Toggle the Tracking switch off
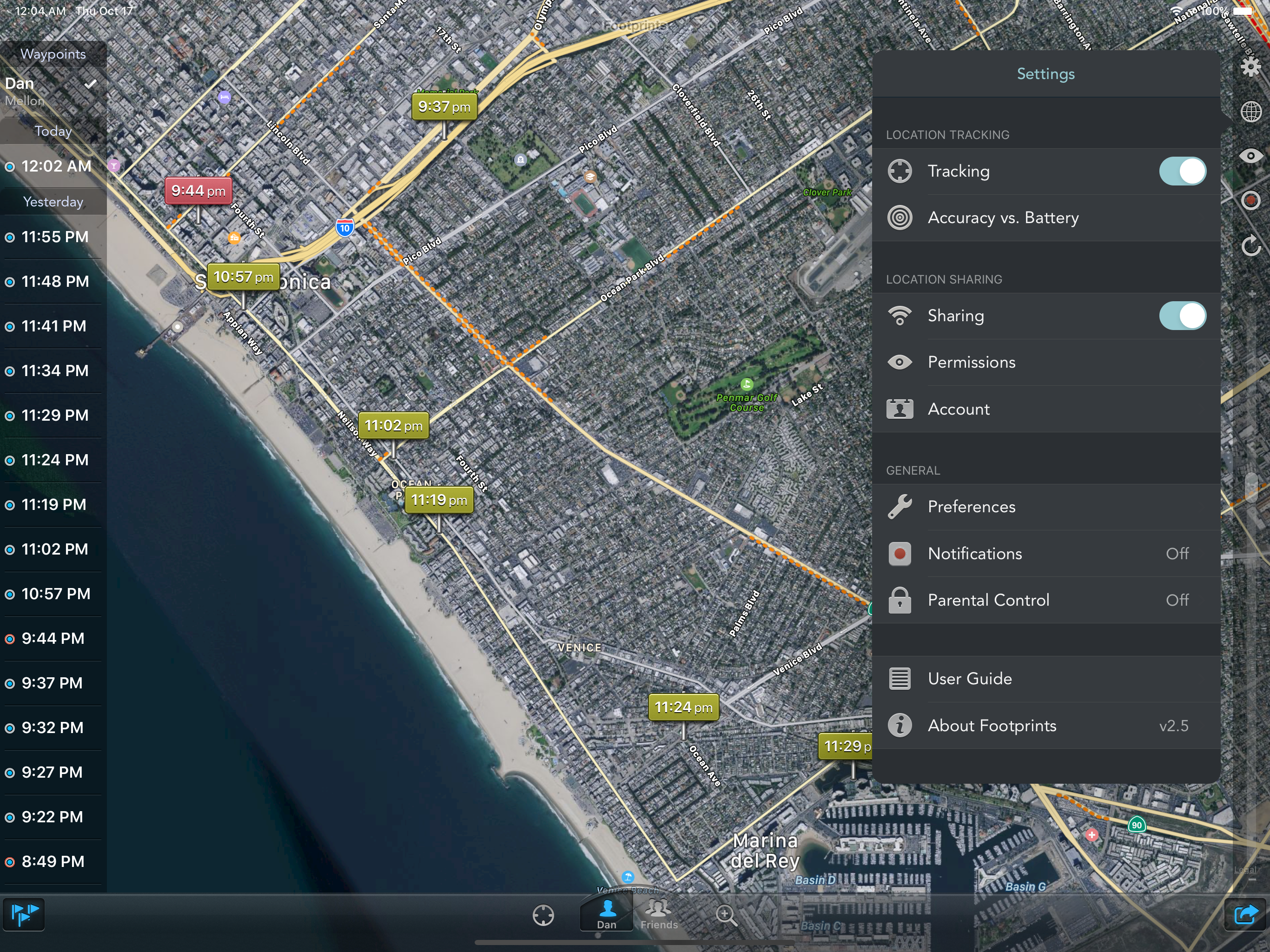1270x952 pixels. (1182, 171)
